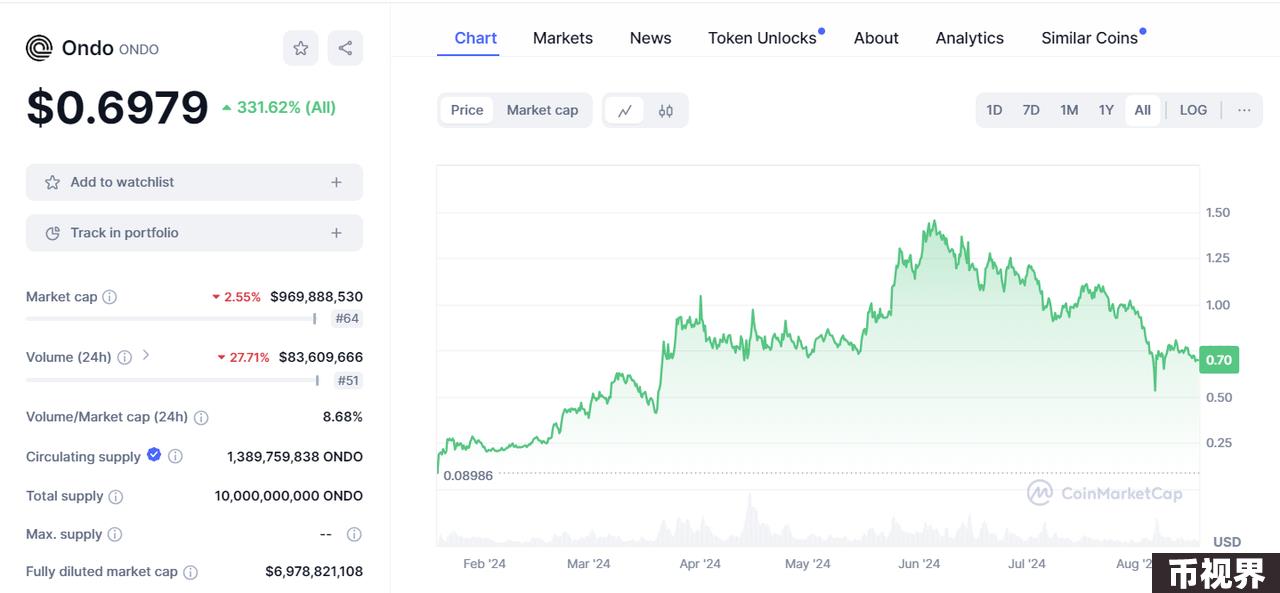
Task: Click the Jul '24 axis label
Action: click(1027, 564)
